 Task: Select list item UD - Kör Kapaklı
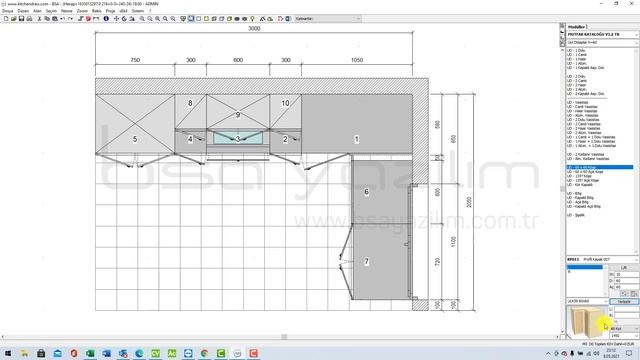pyautogui.click(x=580, y=185)
